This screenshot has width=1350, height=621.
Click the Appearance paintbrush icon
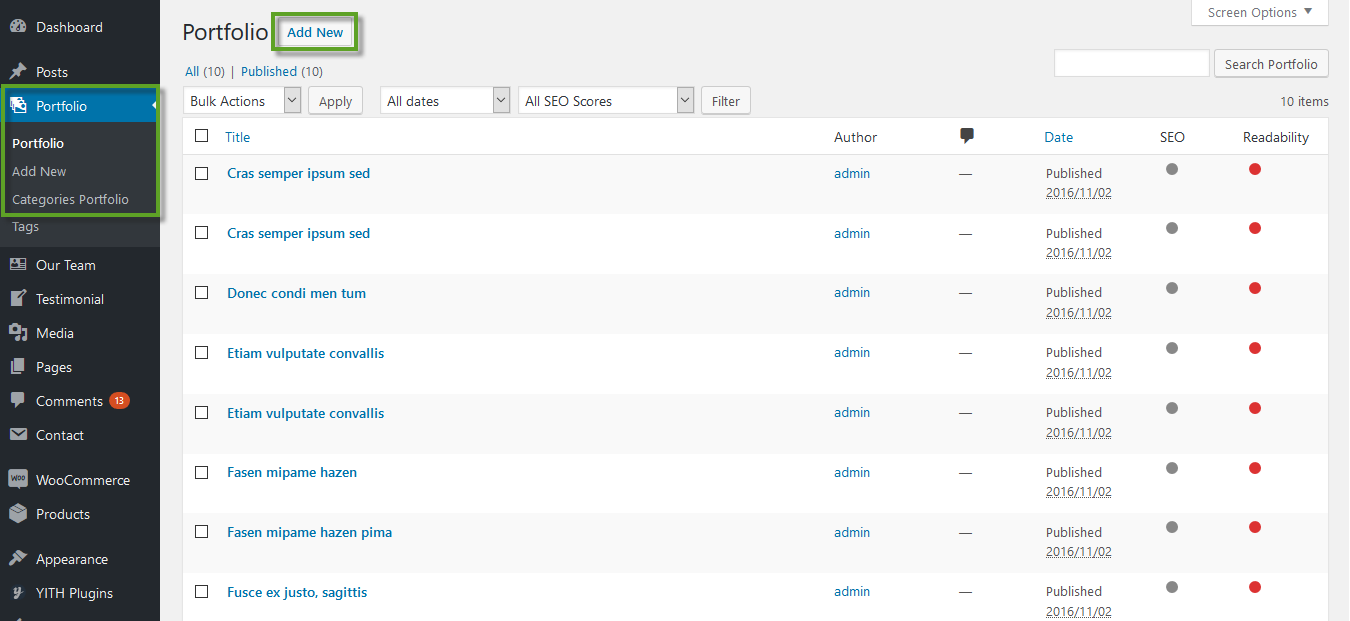[x=17, y=559]
